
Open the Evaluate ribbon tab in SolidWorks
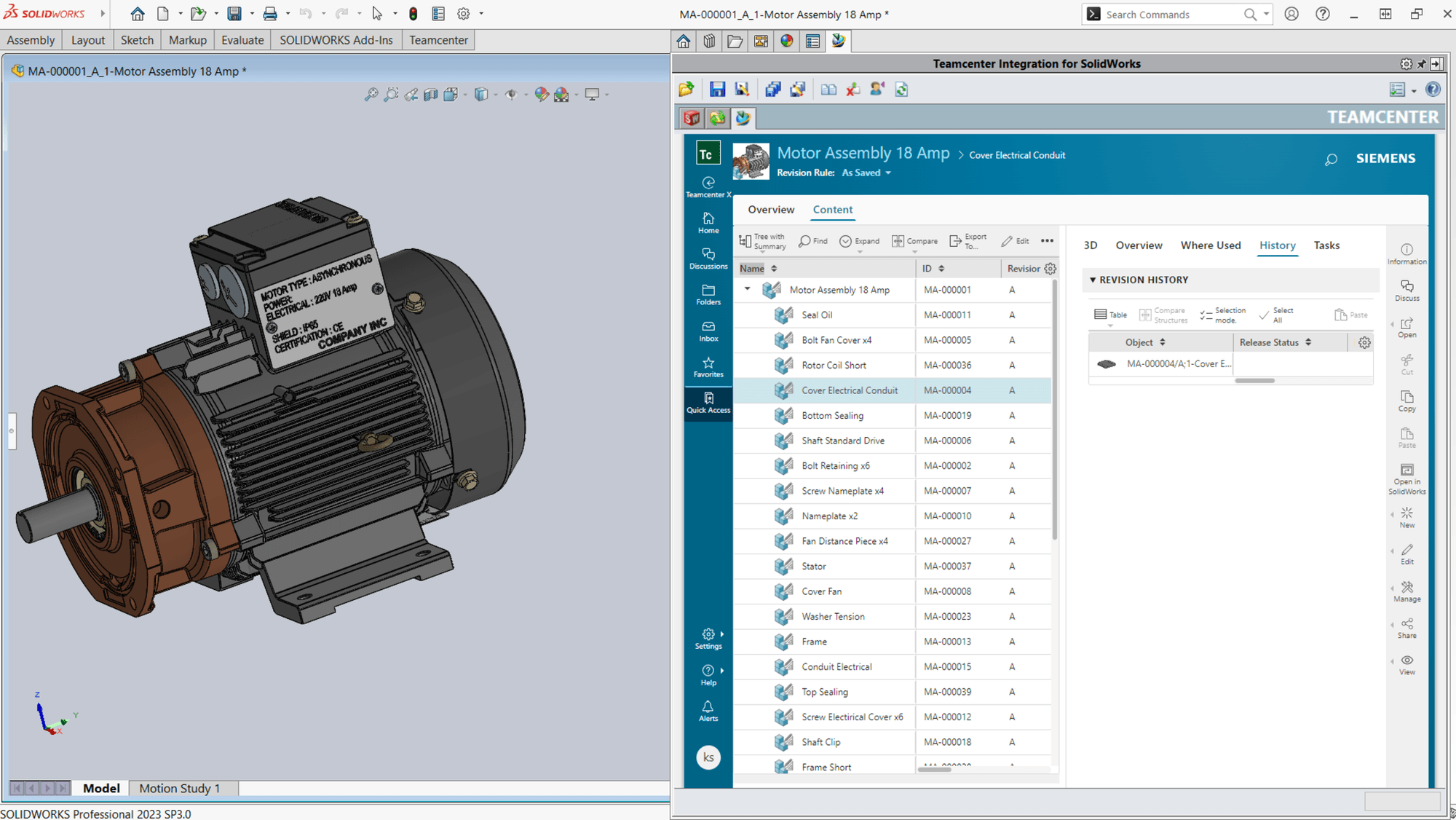tap(242, 40)
